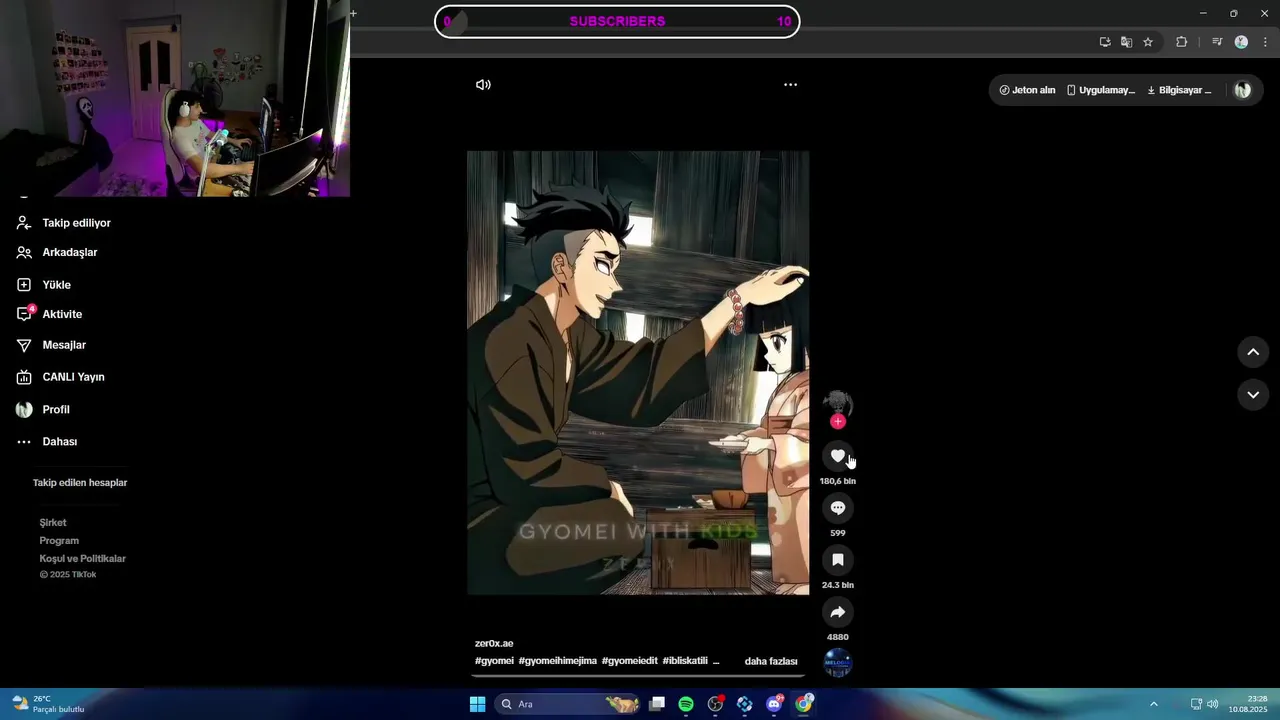Mute the TikTok video sound

click(483, 85)
